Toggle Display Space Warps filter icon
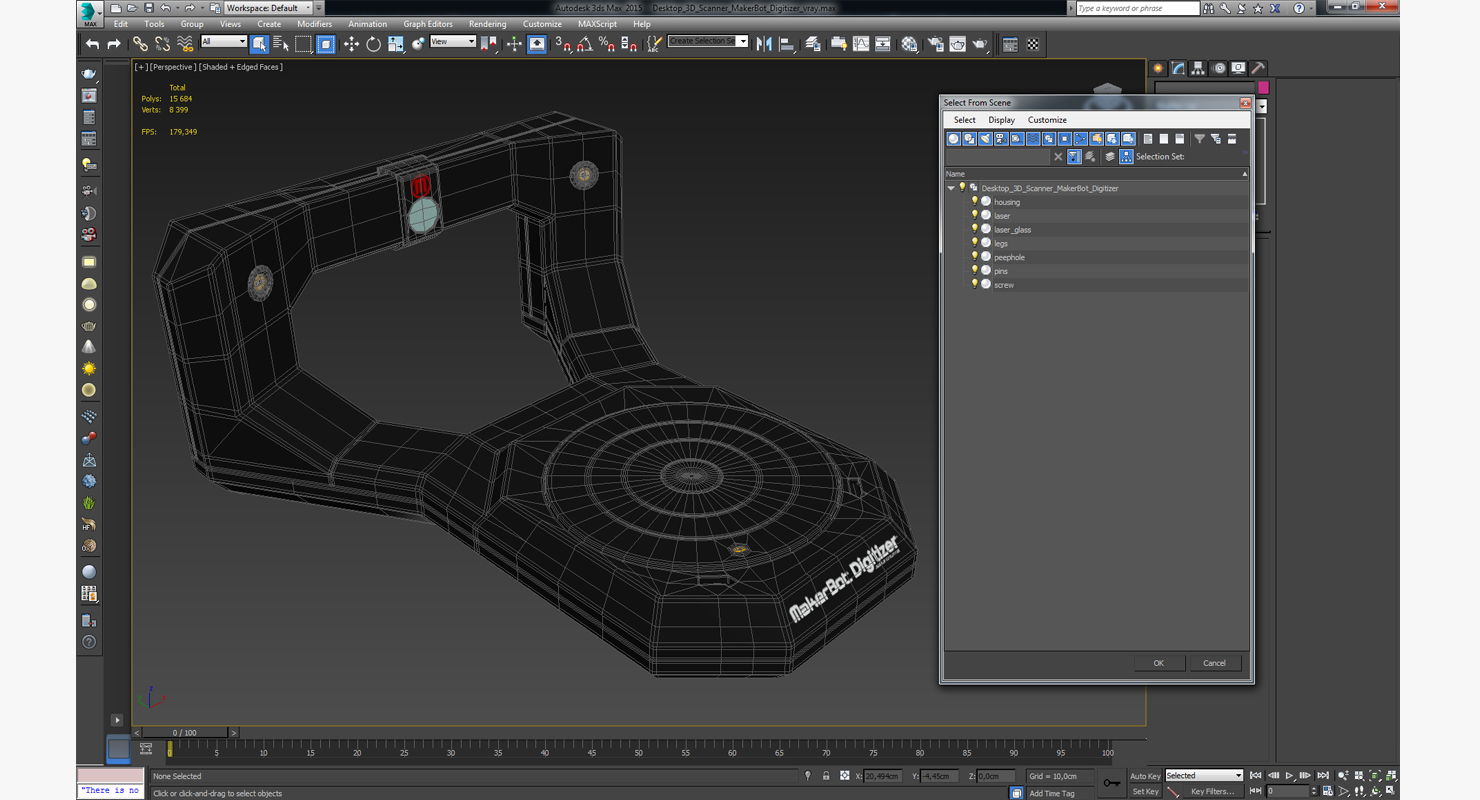Screen dimensions: 1480x800 click(1033, 139)
